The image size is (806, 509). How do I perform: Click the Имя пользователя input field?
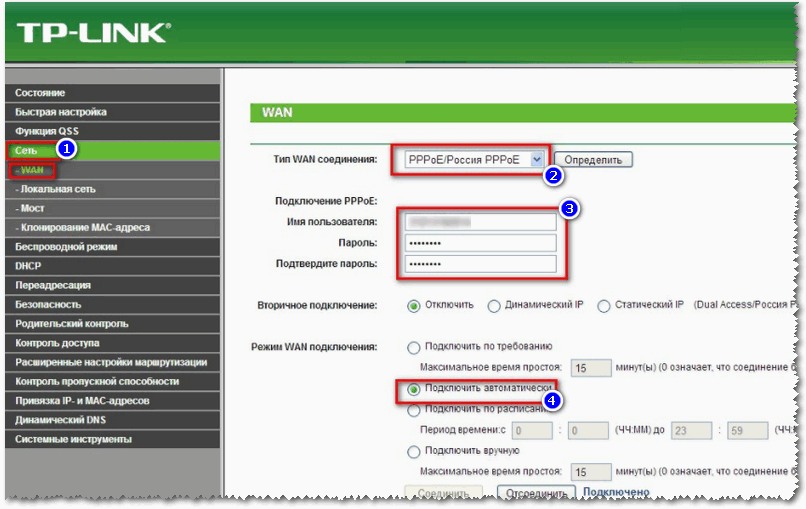(479, 222)
